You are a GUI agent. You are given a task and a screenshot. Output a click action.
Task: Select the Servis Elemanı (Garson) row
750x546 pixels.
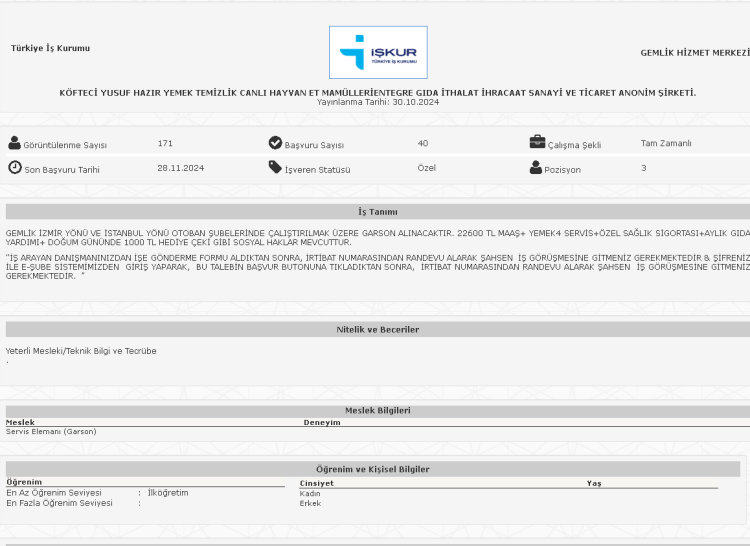[x=50, y=431]
